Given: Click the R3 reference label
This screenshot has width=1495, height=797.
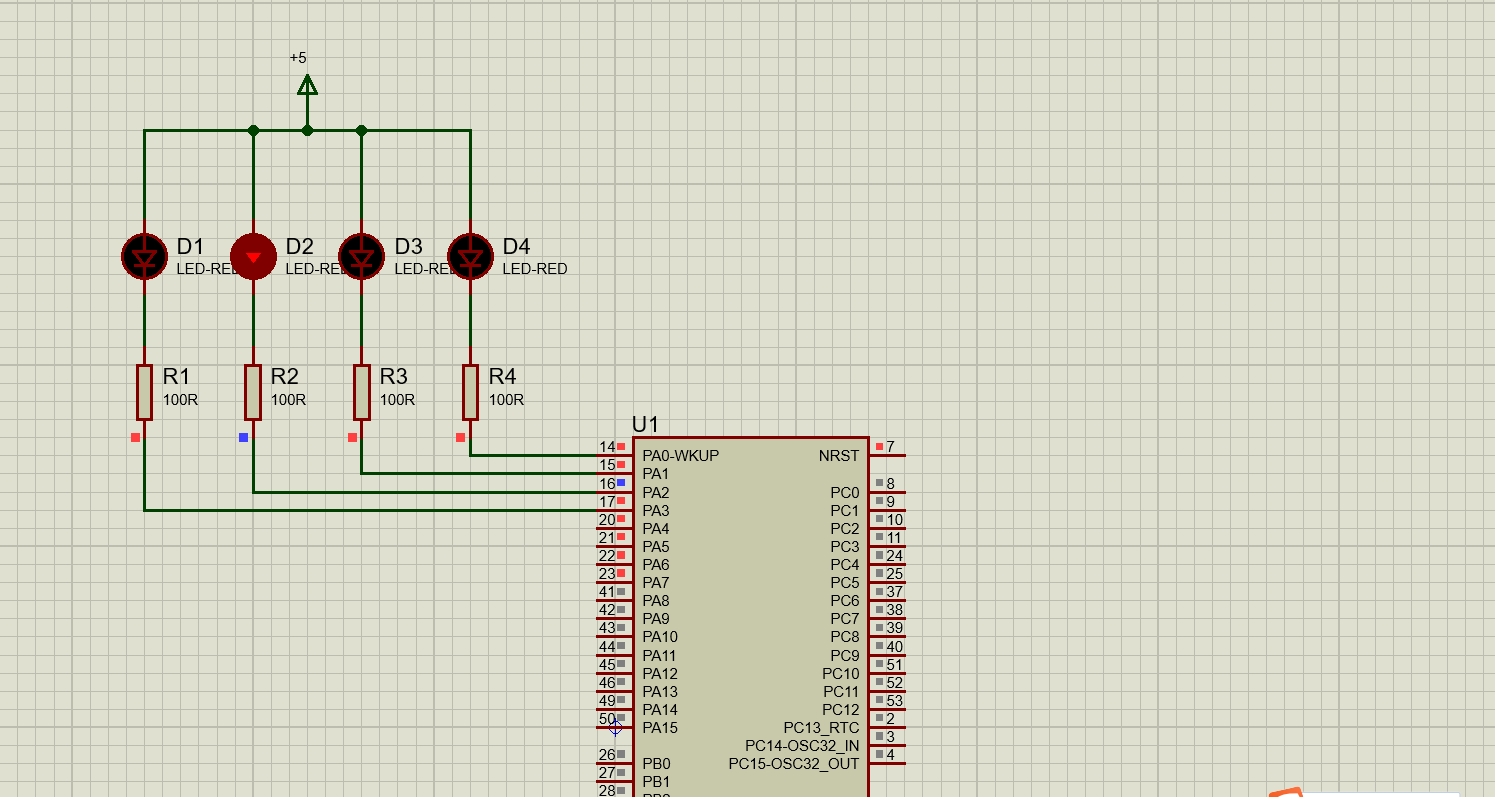Looking at the screenshot, I should coord(394,376).
